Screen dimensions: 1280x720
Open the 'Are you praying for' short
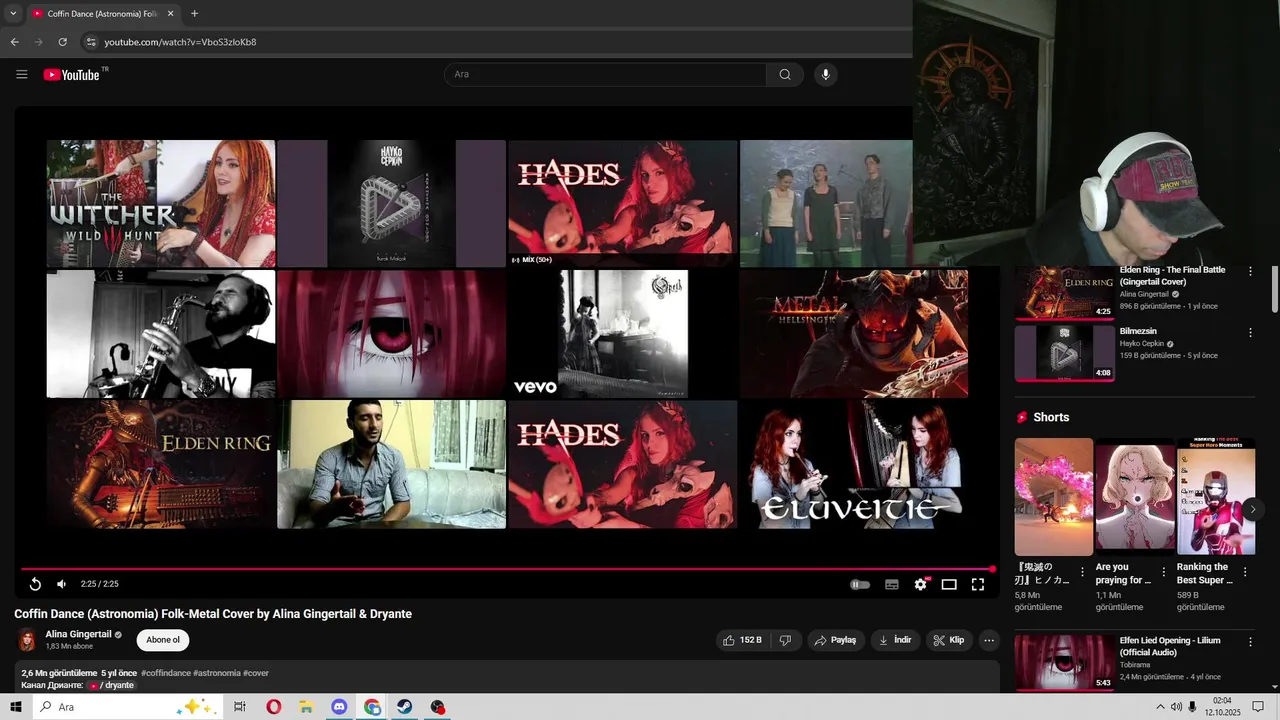coord(1135,497)
